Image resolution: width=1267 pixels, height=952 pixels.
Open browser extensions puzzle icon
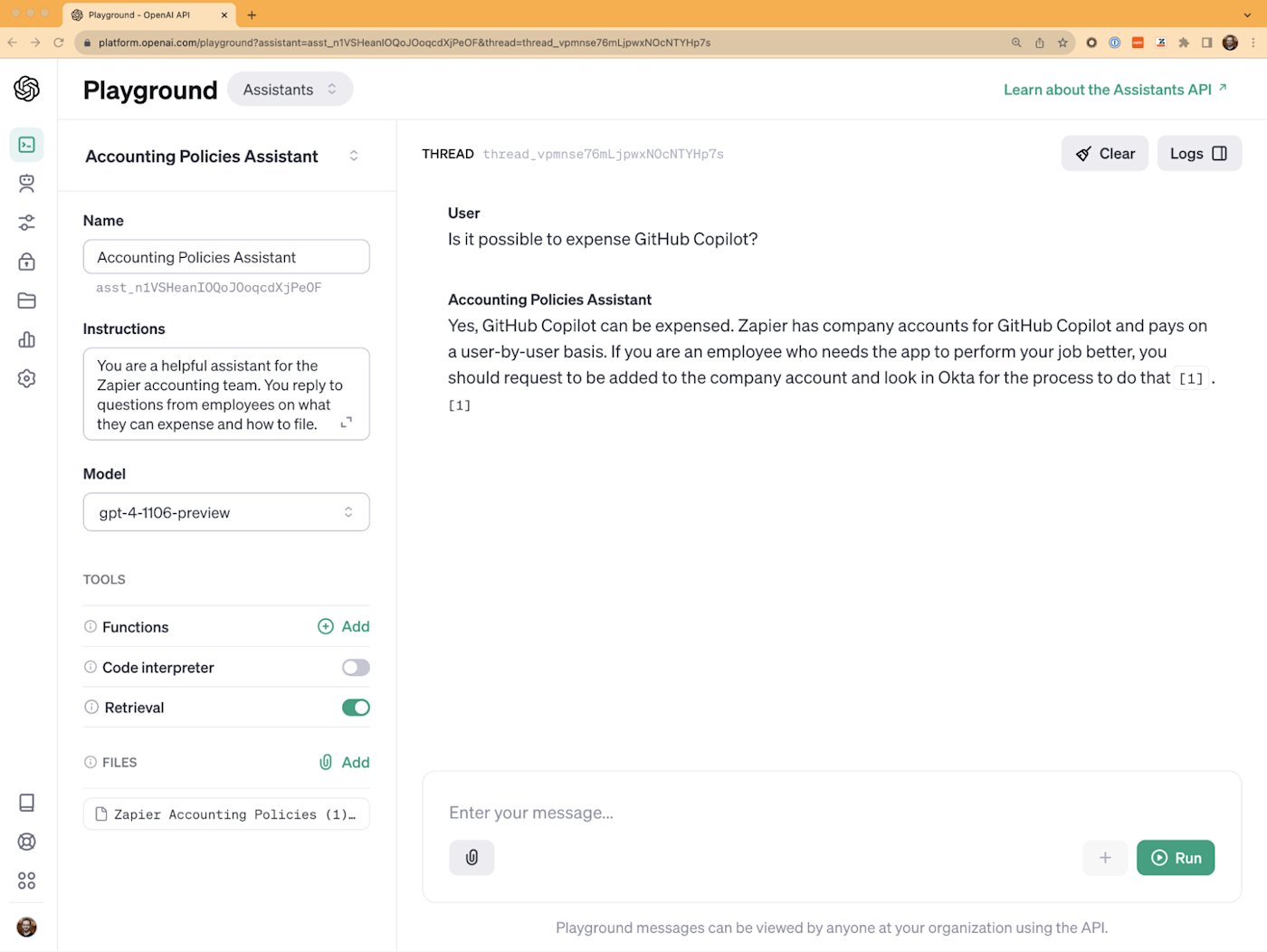coord(1184,43)
